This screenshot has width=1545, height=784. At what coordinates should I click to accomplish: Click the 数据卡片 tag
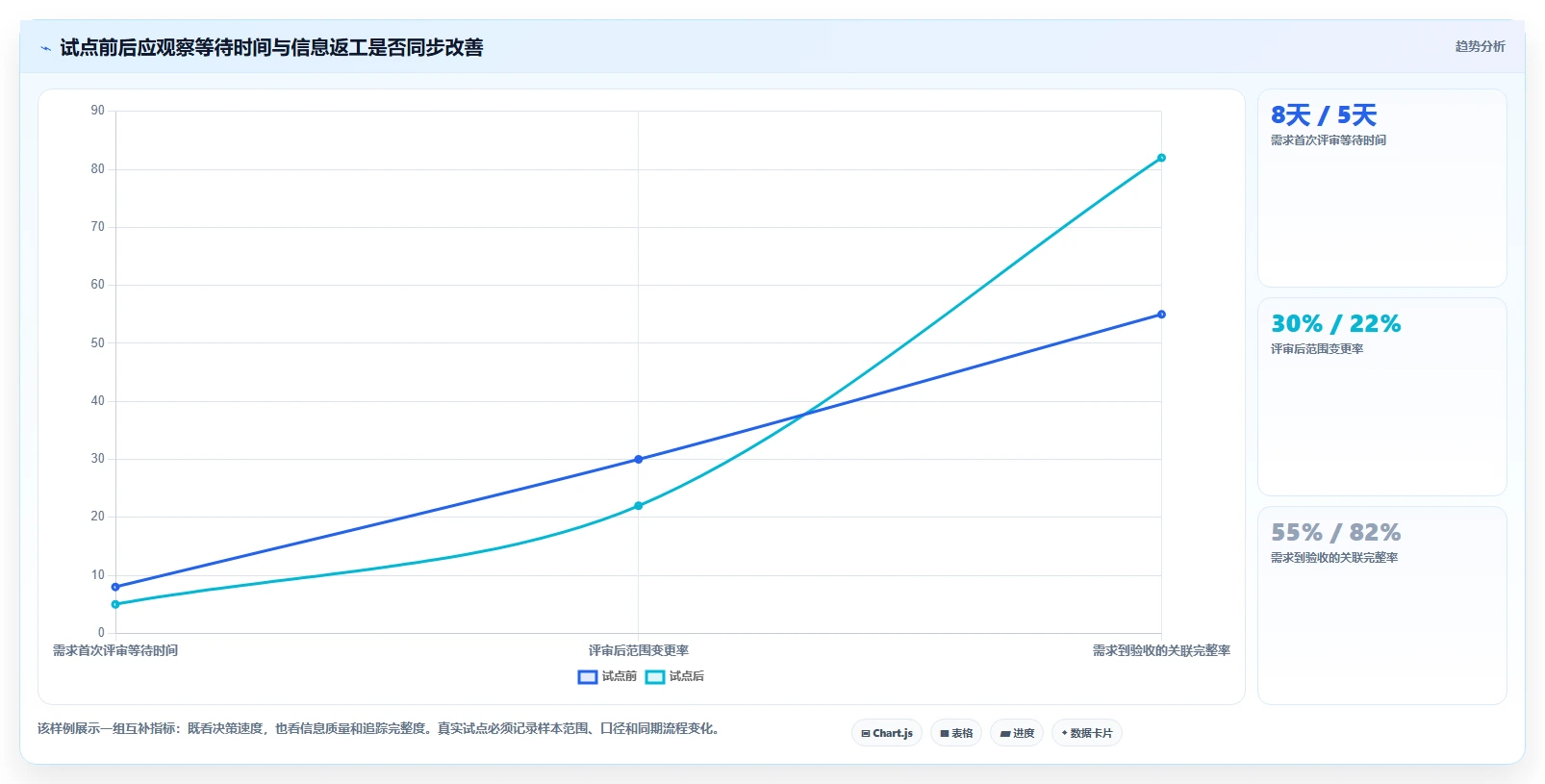[1087, 733]
